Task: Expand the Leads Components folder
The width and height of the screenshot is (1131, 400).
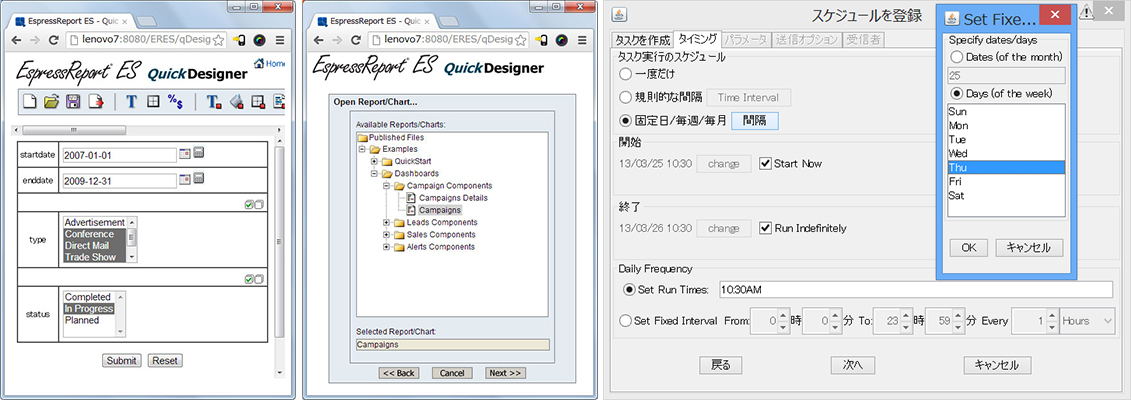Action: (x=387, y=222)
